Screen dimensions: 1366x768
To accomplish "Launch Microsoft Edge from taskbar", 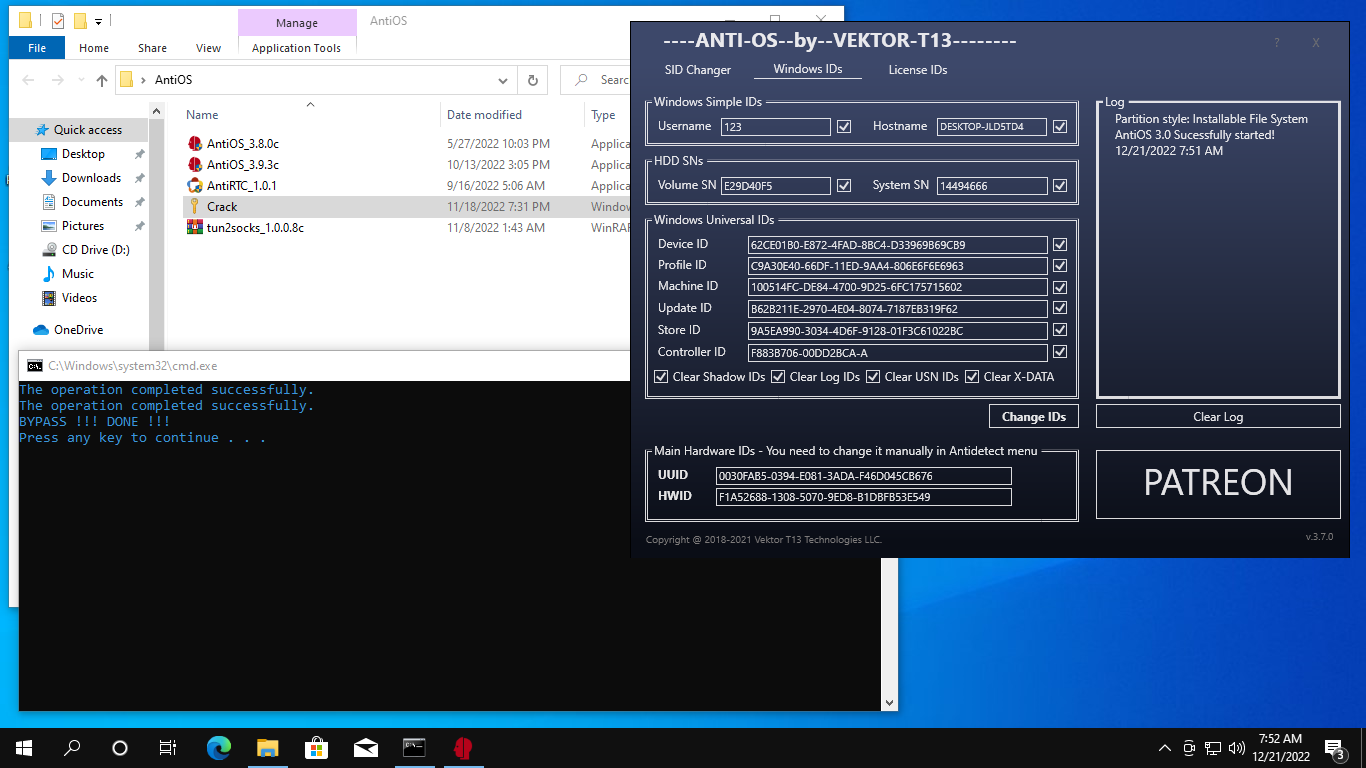I will pos(219,747).
